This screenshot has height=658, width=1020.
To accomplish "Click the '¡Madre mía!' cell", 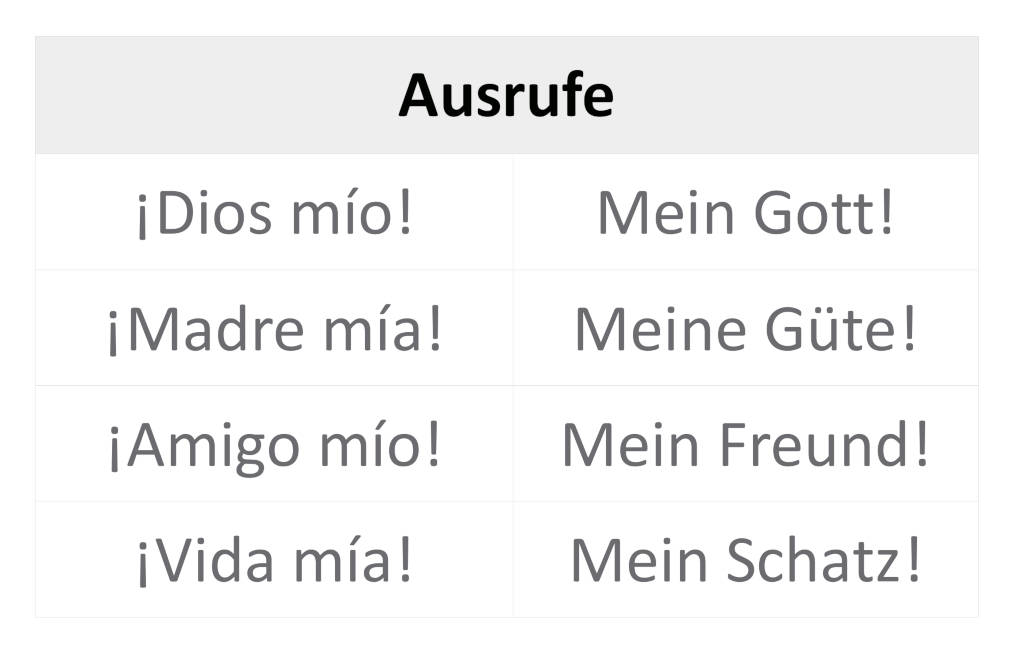I will 274,329.
